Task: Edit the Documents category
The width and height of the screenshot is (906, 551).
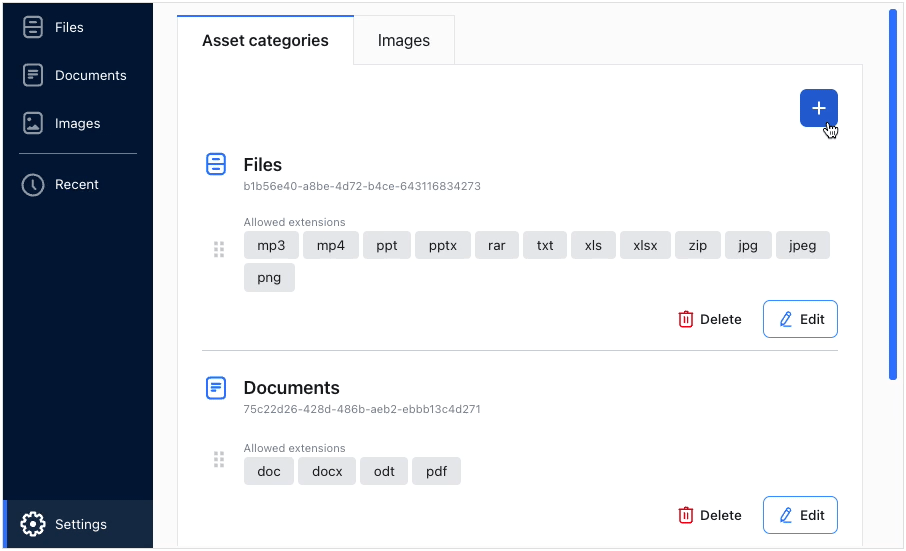Action: point(800,515)
